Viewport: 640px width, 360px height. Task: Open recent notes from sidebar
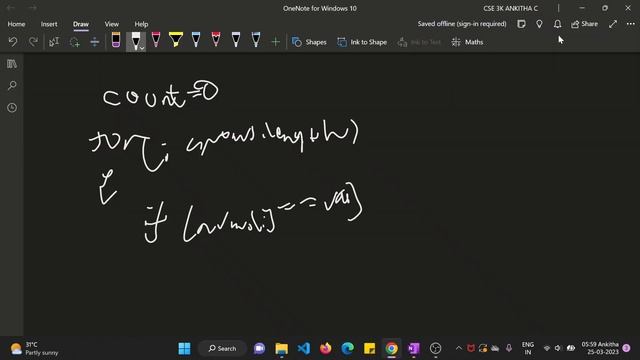(x=12, y=108)
